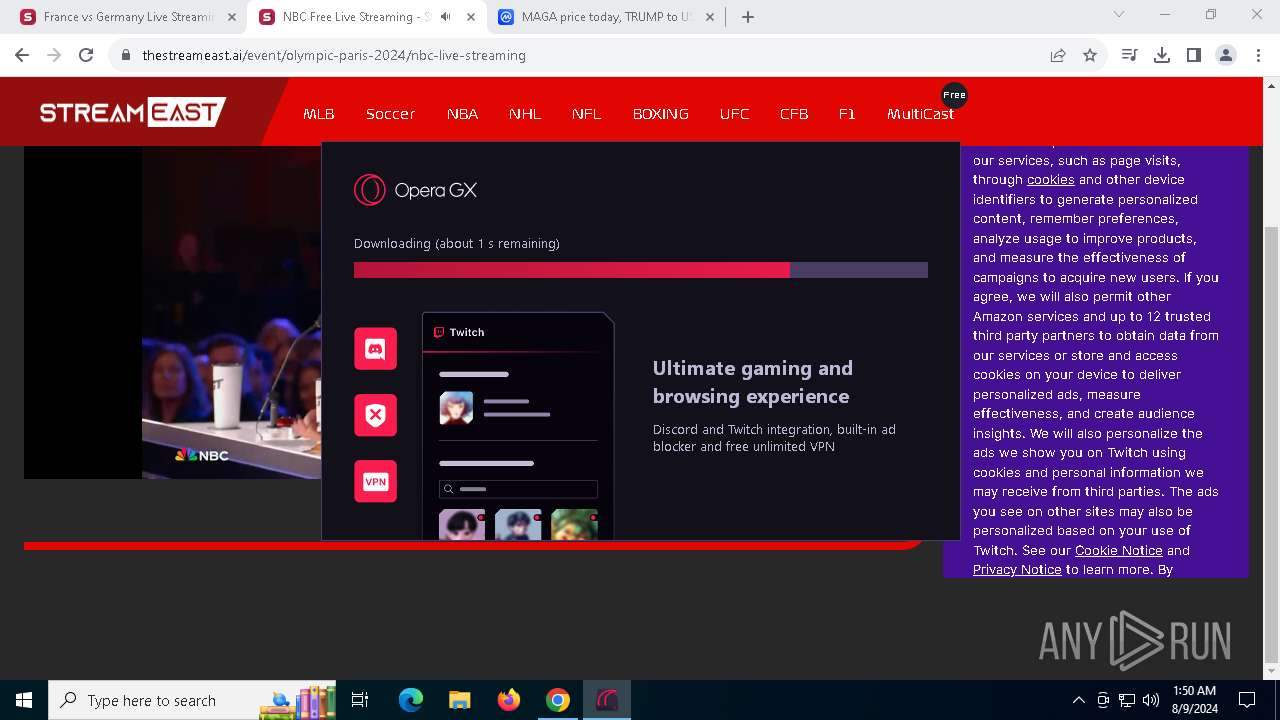Mute the NBC tab audio icon
The image size is (1280, 720).
pos(446,17)
